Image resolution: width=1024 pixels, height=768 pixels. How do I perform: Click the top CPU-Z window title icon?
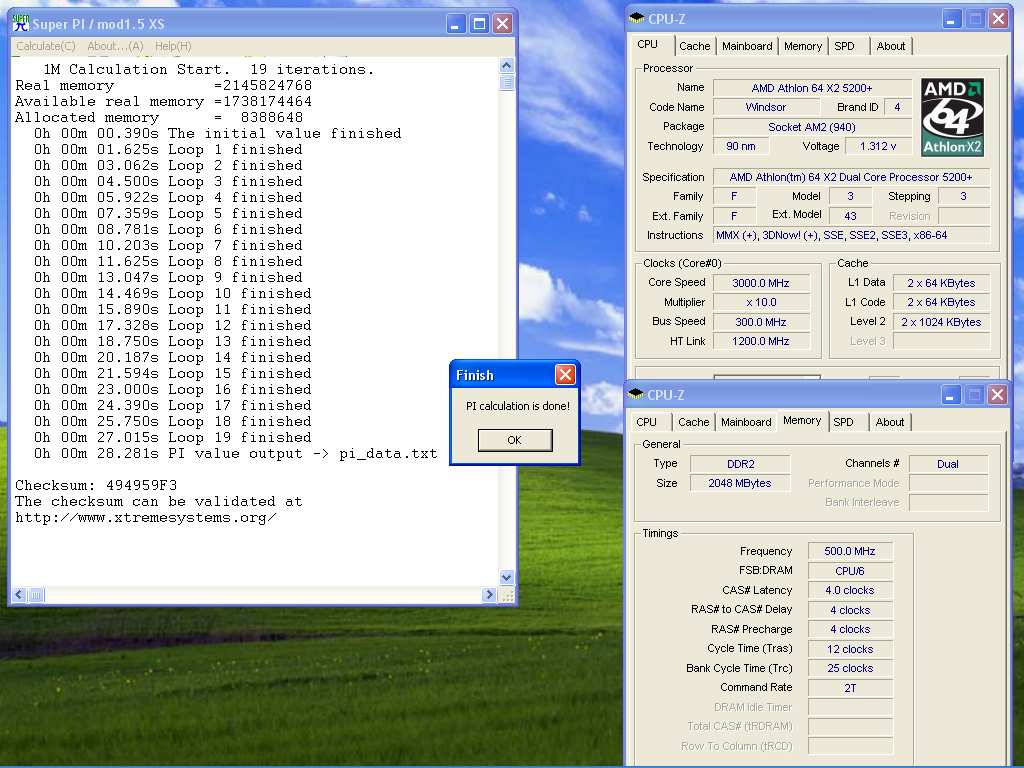(636, 18)
